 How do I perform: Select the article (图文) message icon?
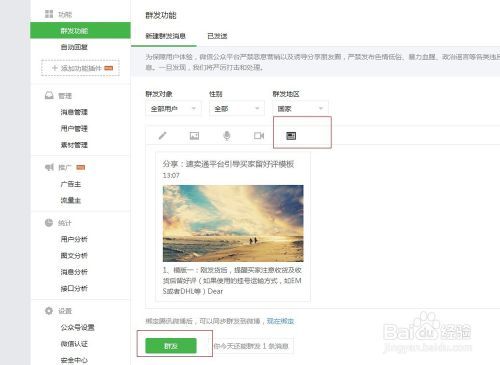click(x=291, y=136)
